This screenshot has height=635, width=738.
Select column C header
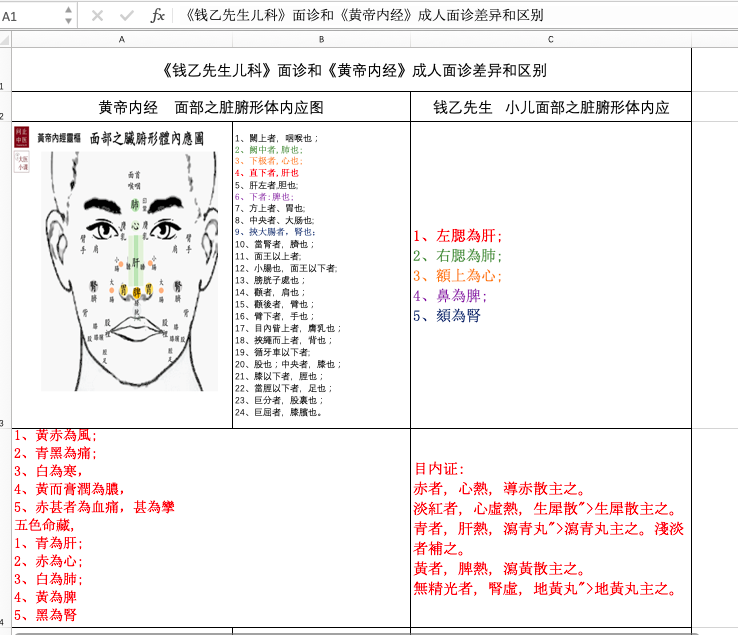click(x=551, y=40)
